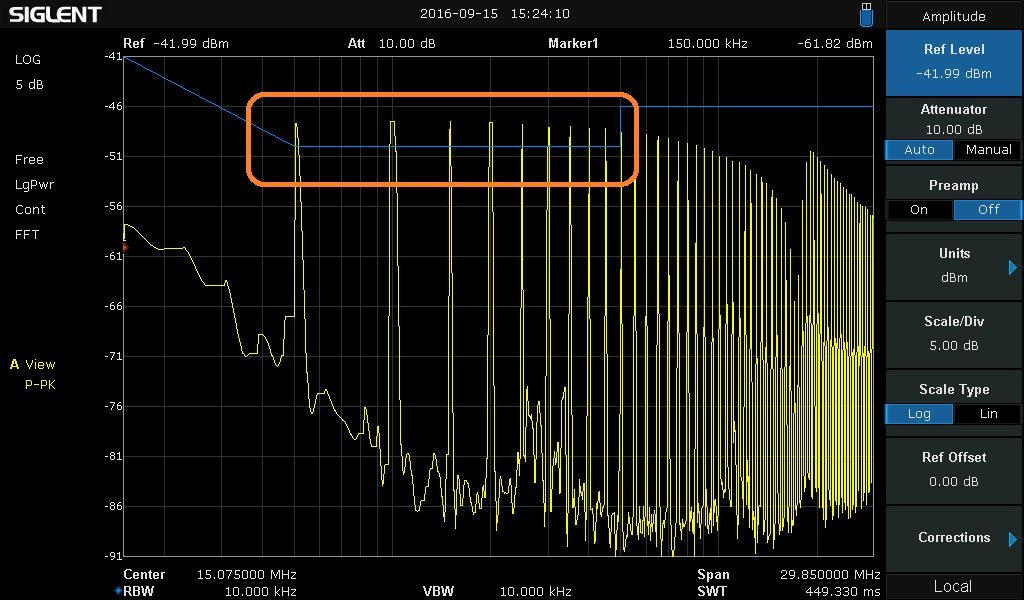
Task: Click the Amplitude menu header
Action: tap(953, 16)
